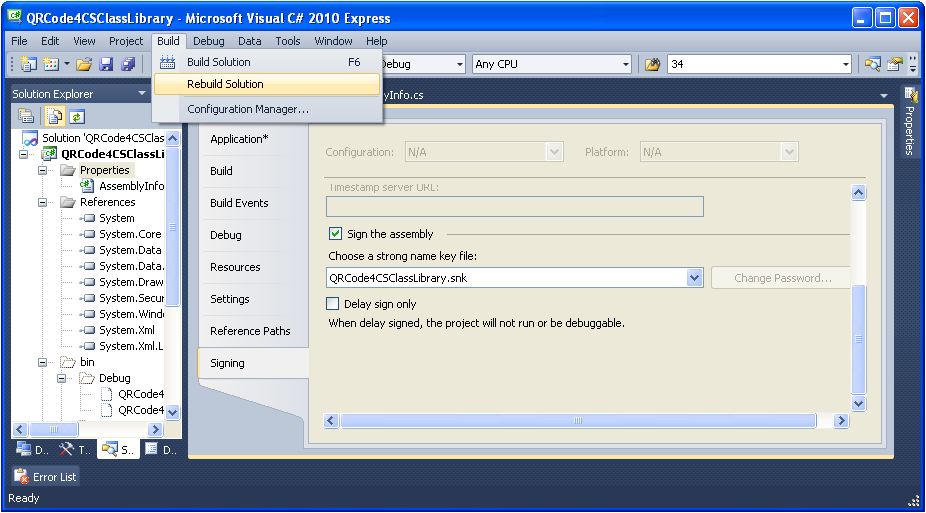Click the Solution Explorer vertical scrollbar thumb
926x513 pixels.
(x=172, y=226)
